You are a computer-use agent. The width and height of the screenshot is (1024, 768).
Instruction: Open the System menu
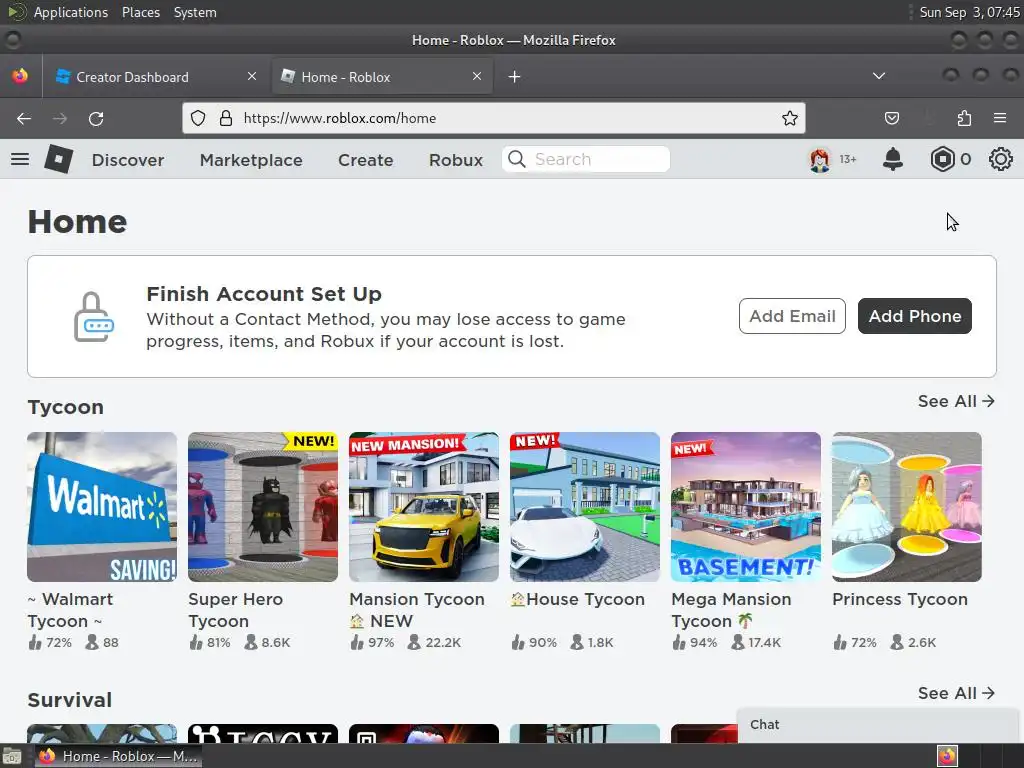coord(195,12)
